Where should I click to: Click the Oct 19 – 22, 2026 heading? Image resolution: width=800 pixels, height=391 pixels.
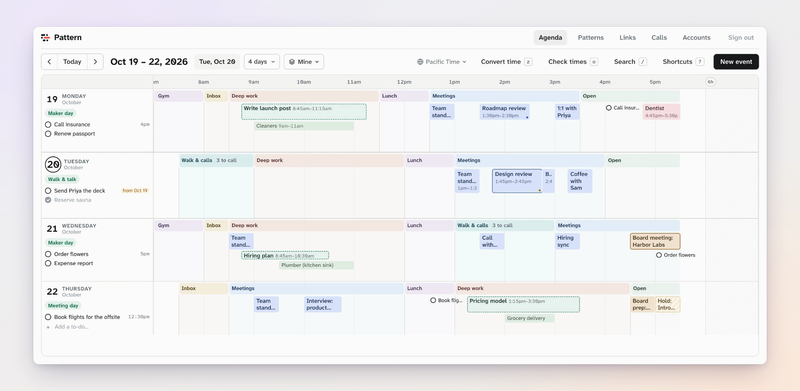(149, 62)
